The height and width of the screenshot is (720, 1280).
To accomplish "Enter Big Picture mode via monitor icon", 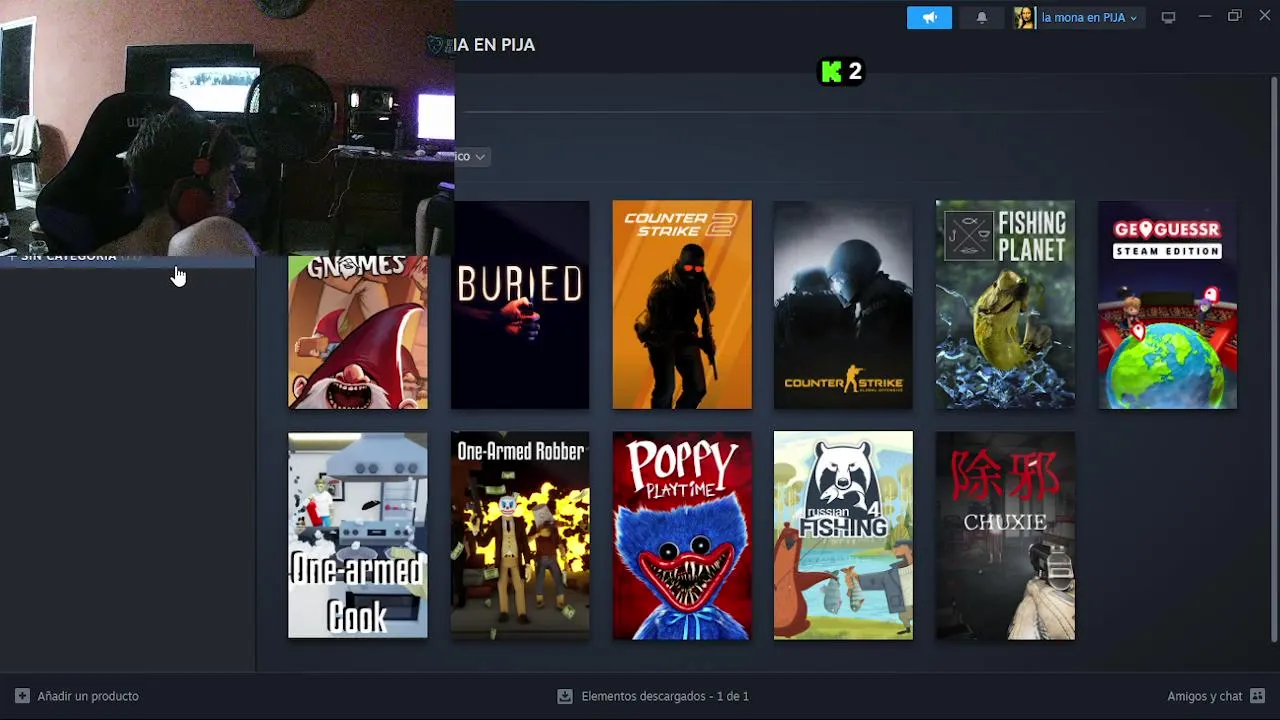I will point(1168,17).
